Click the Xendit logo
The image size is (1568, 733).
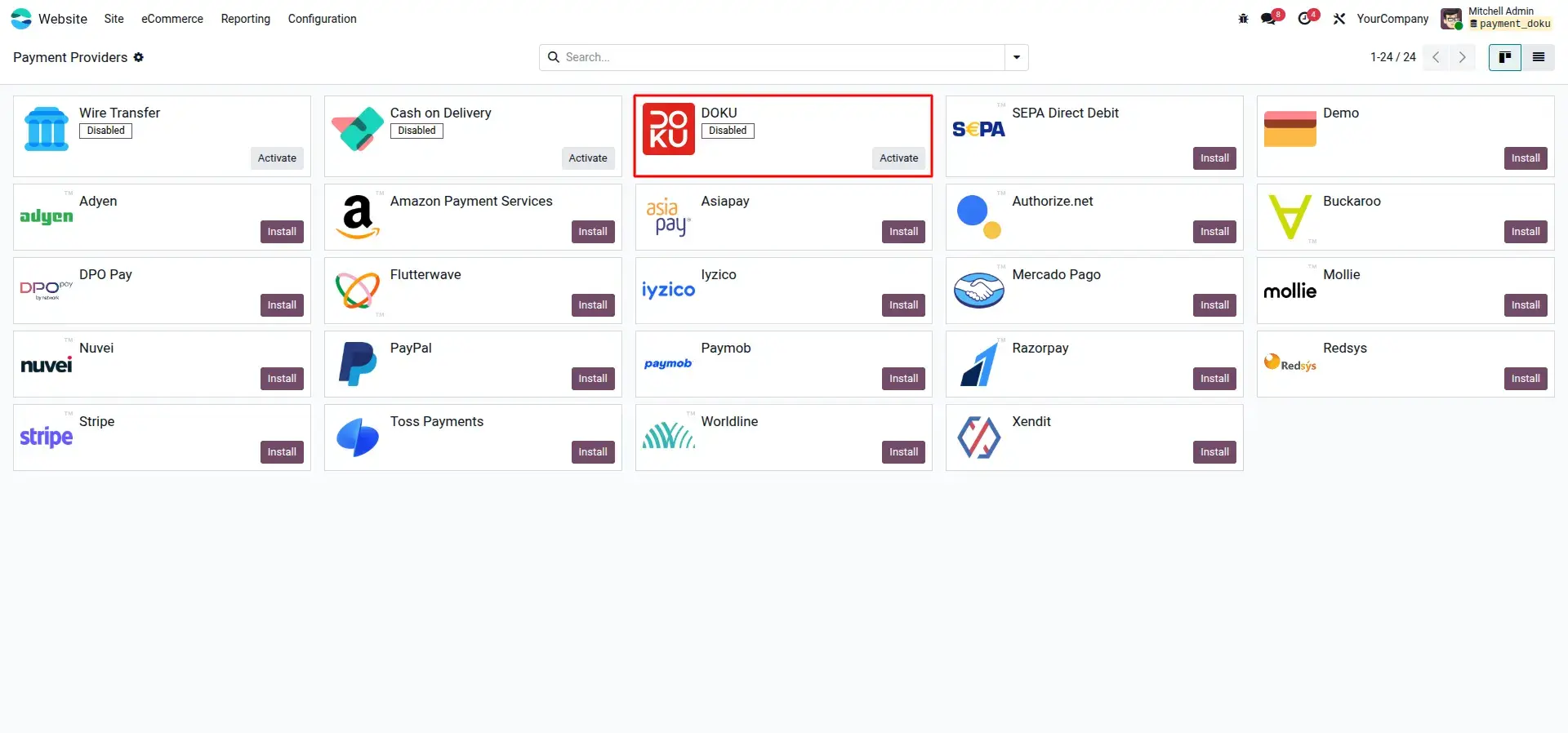tap(979, 437)
